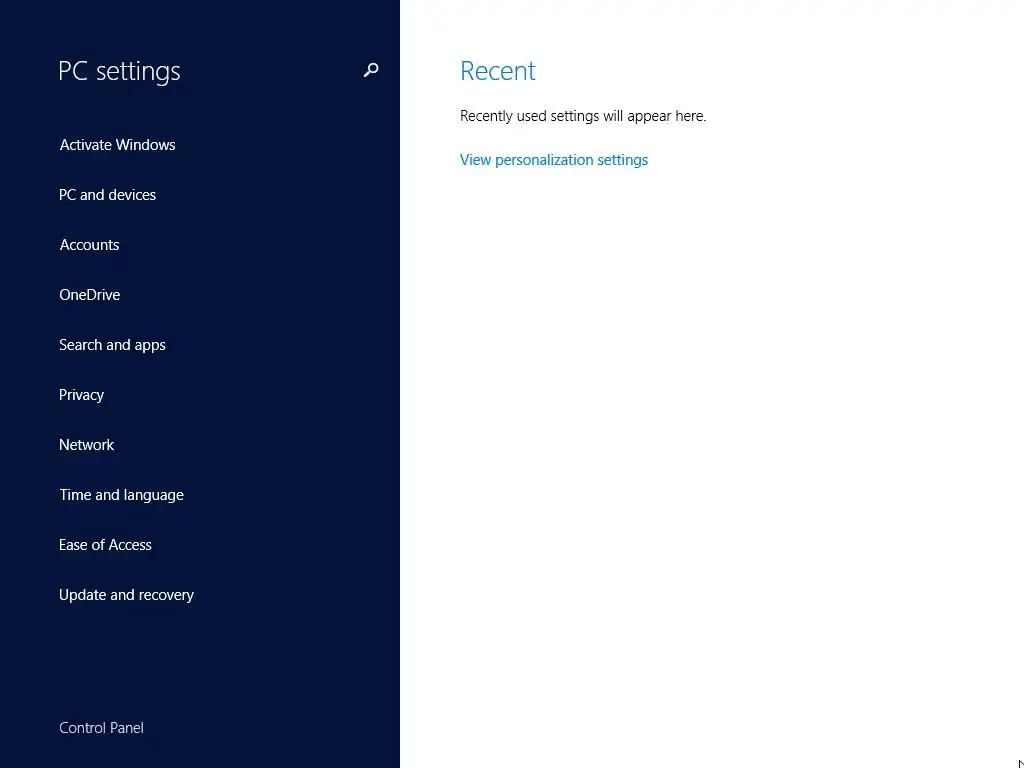
Task: Open Privacy settings
Action: coord(81,395)
